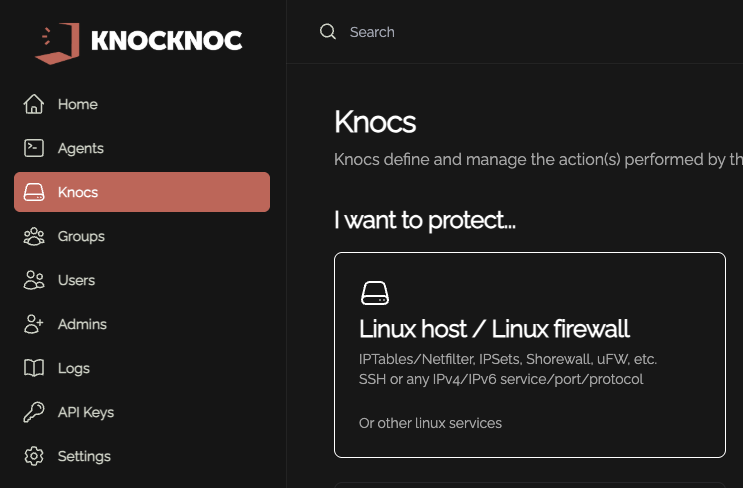This screenshot has width=743, height=488.
Task: Click the Logs book icon
Action: (34, 368)
